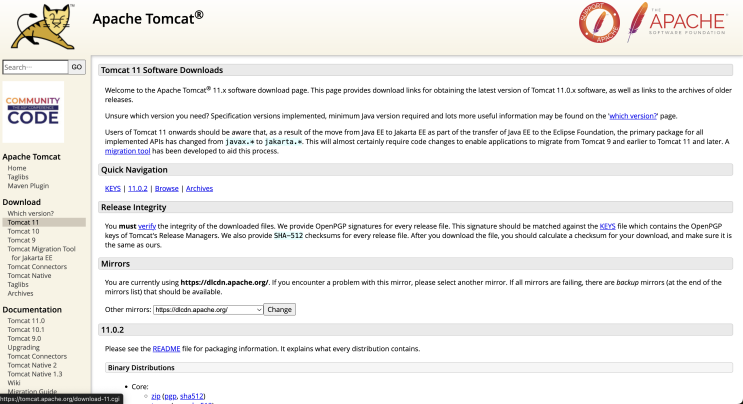Open the Community Code banner image
This screenshot has width=743, height=404.
[x=34, y=112]
